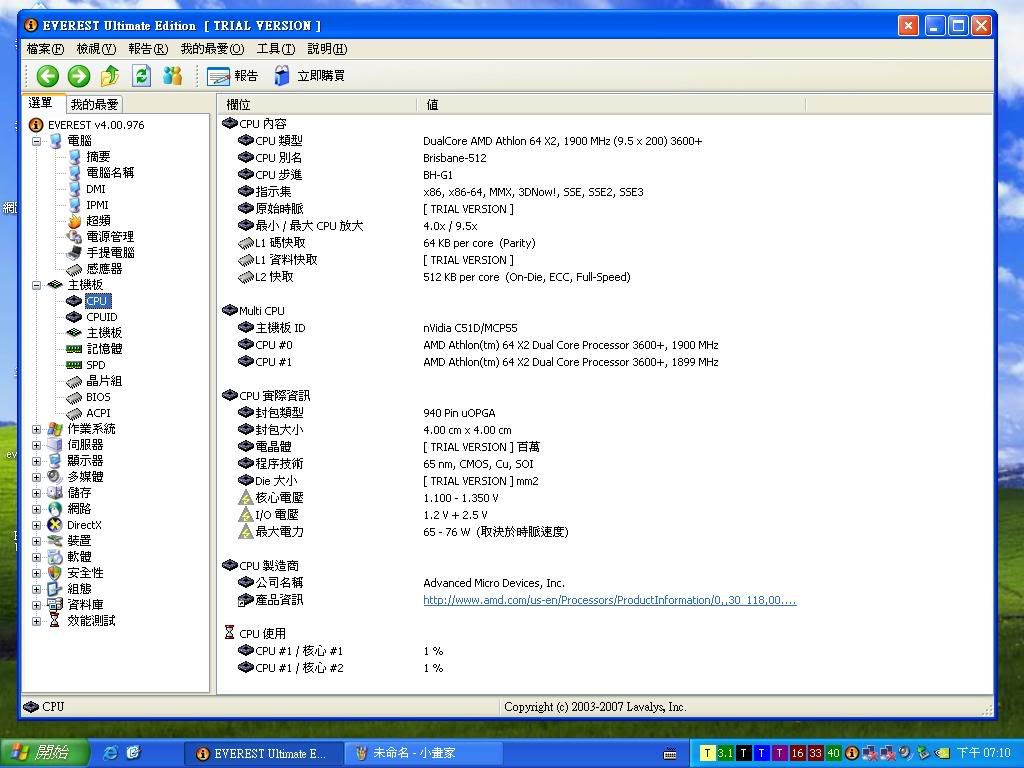The height and width of the screenshot is (768, 1024).
Task: Click the keyboard language bar icon
Action: coord(669,754)
